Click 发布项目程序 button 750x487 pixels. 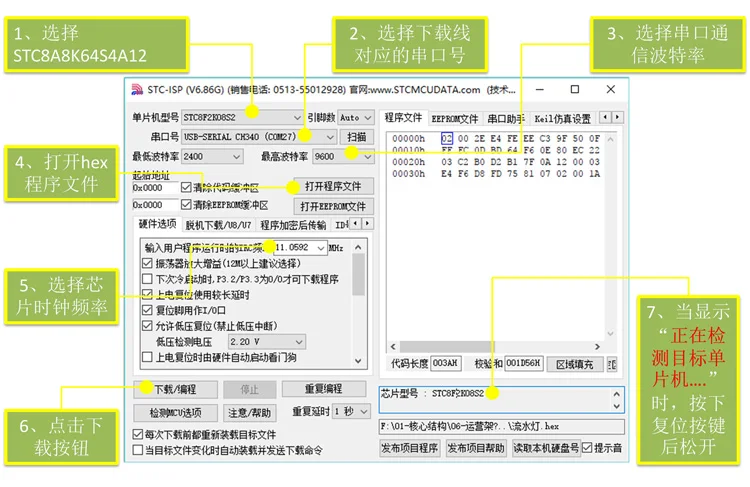tap(410, 448)
